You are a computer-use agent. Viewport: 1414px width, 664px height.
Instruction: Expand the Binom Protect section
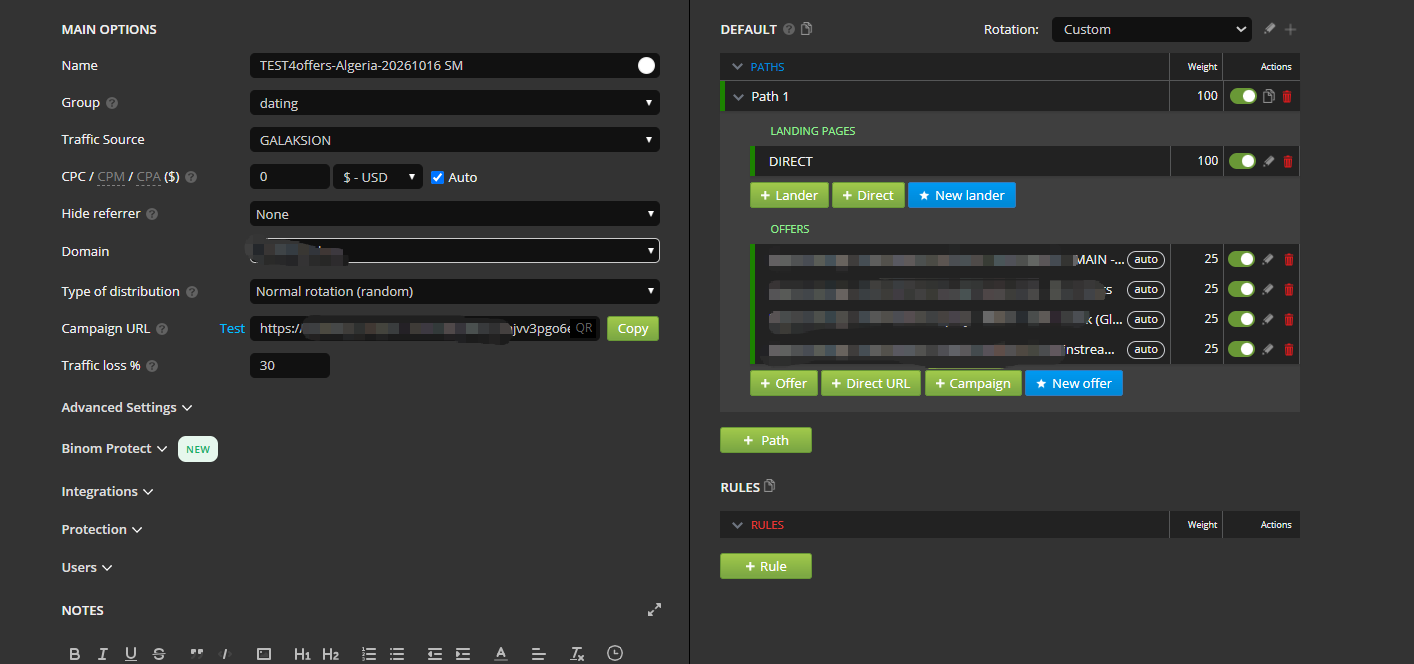tap(114, 449)
